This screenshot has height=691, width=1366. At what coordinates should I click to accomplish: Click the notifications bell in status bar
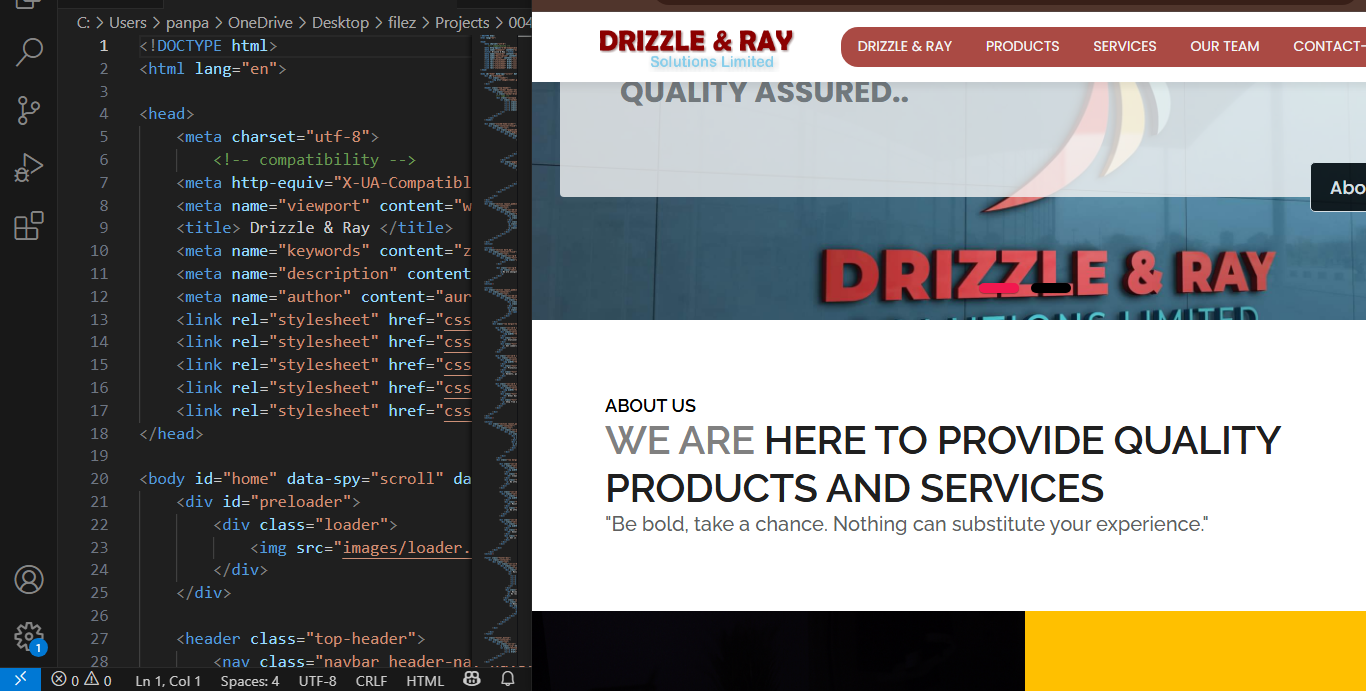click(507, 680)
